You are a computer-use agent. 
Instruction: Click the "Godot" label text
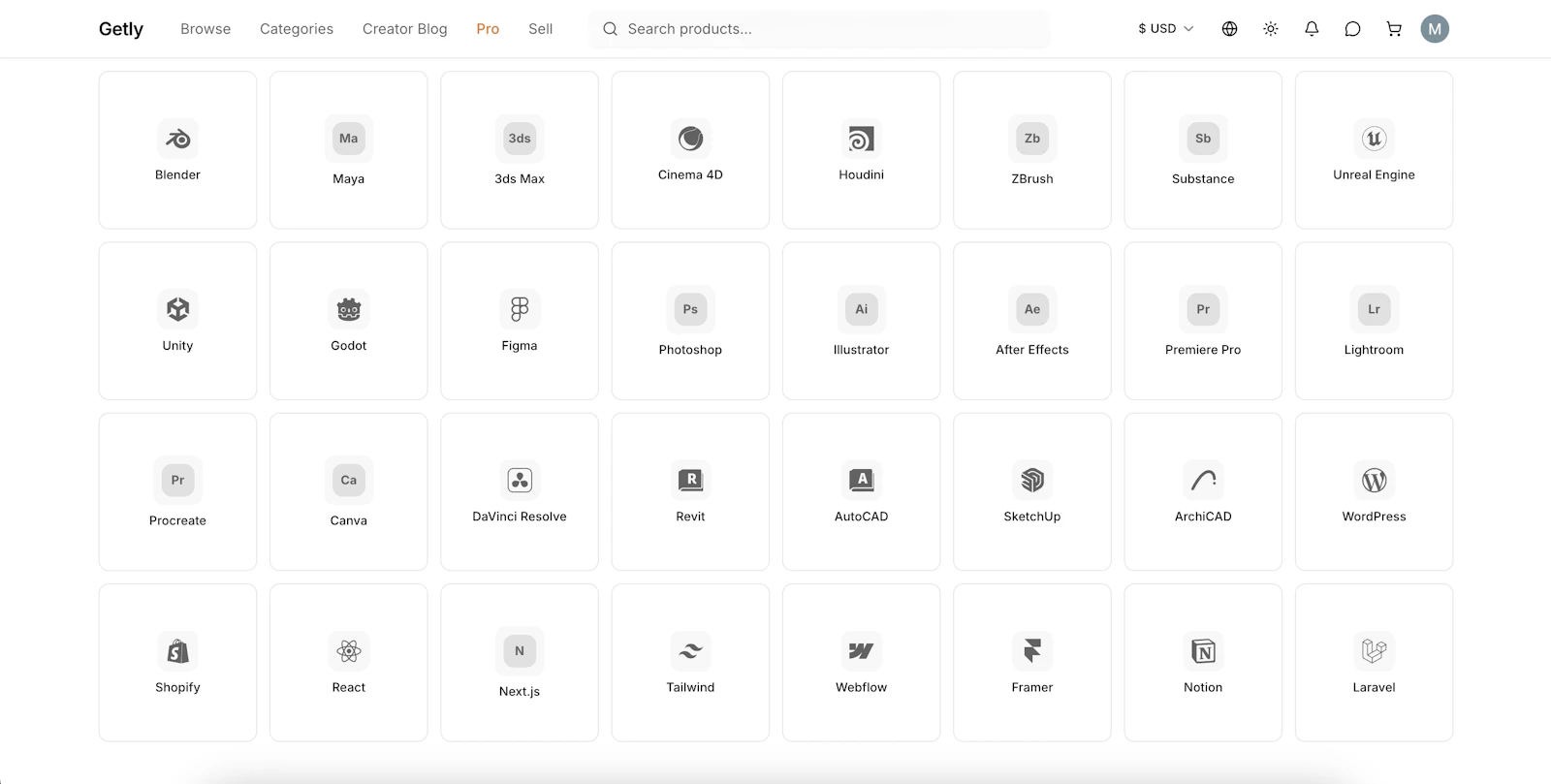pos(349,345)
